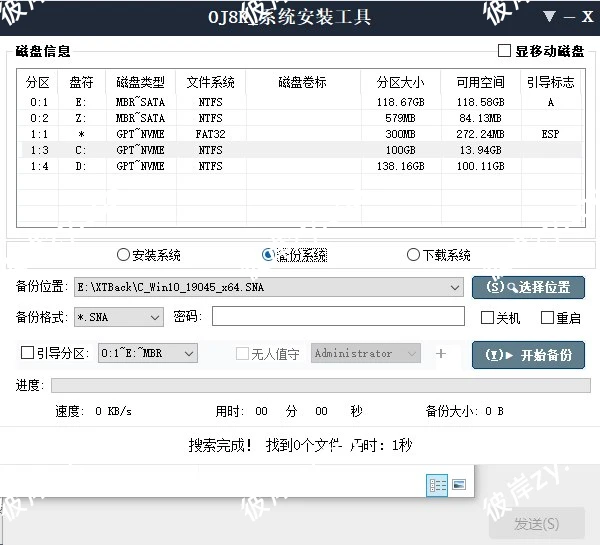Click the 速度 0 KB/s readout

point(93,411)
